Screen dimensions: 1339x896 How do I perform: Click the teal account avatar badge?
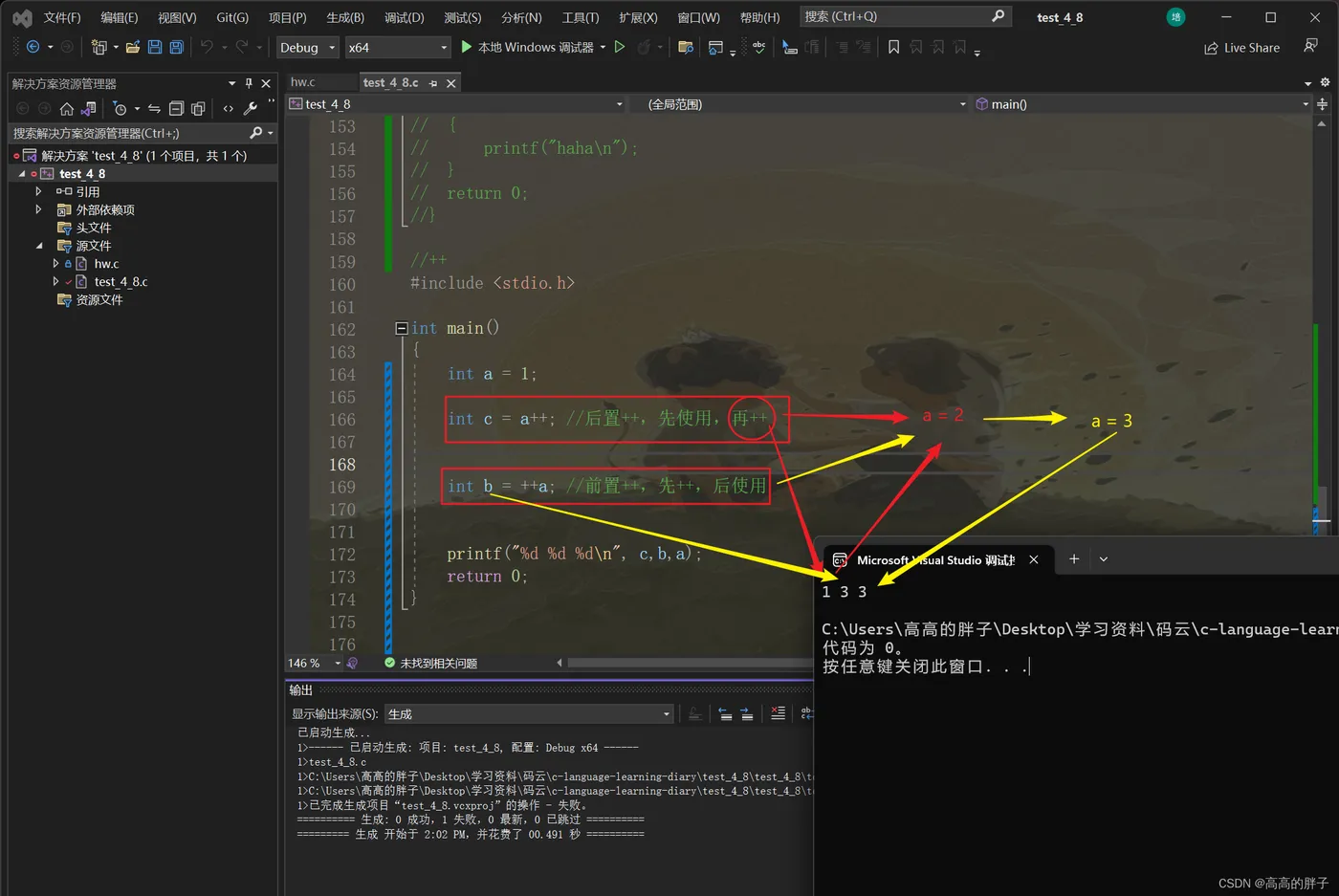point(1175,17)
